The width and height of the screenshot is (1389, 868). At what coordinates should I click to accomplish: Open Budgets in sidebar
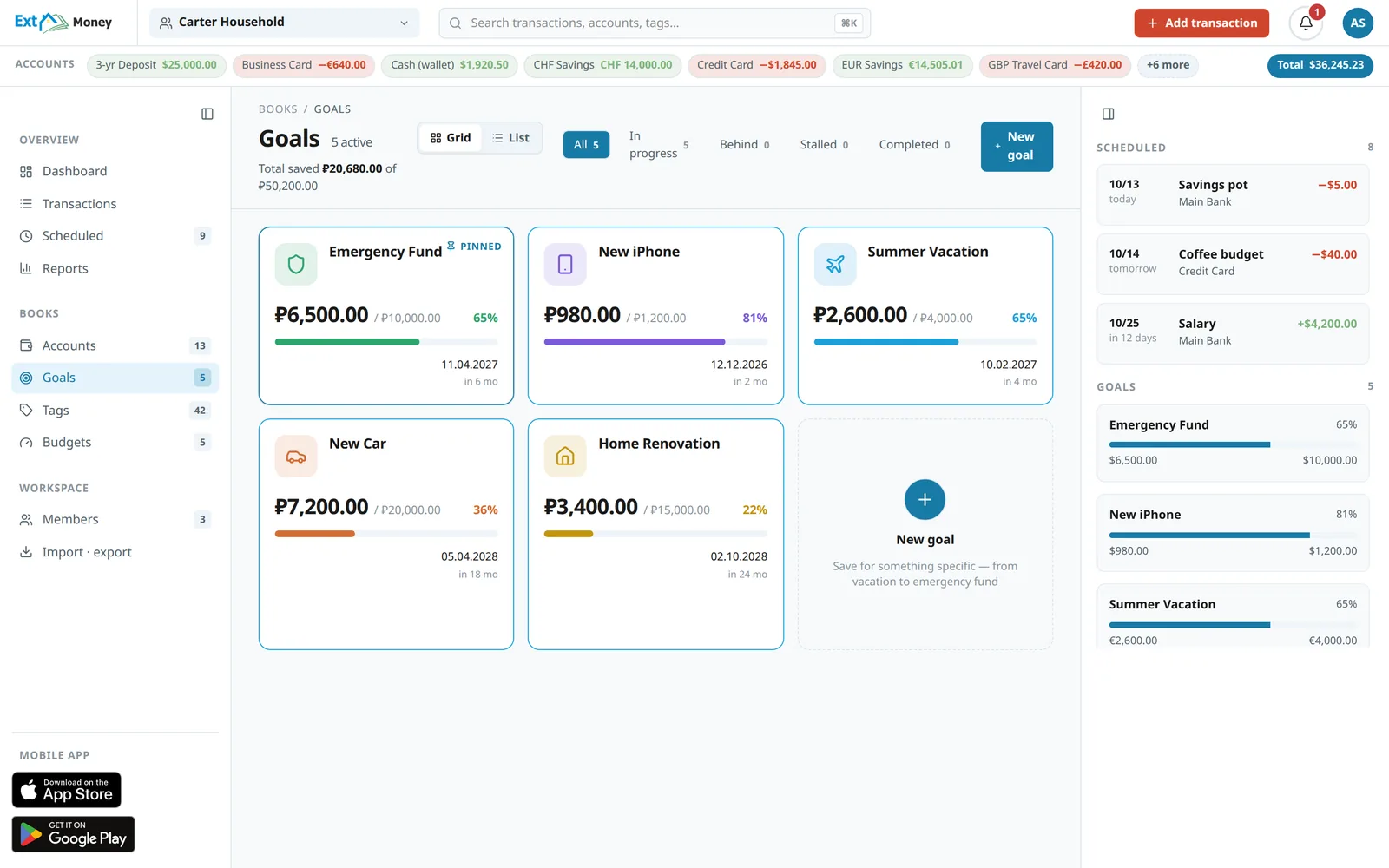point(115,443)
